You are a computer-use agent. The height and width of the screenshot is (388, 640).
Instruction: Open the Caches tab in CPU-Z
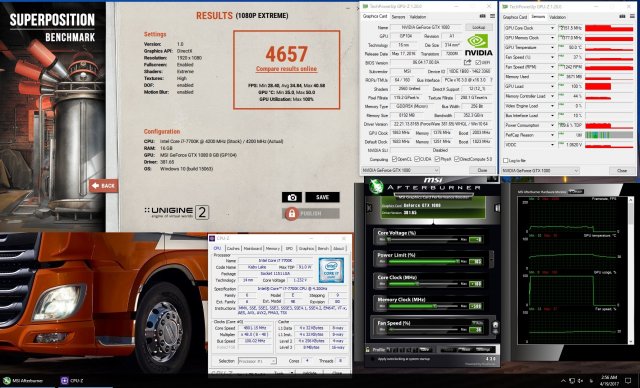click(x=233, y=248)
